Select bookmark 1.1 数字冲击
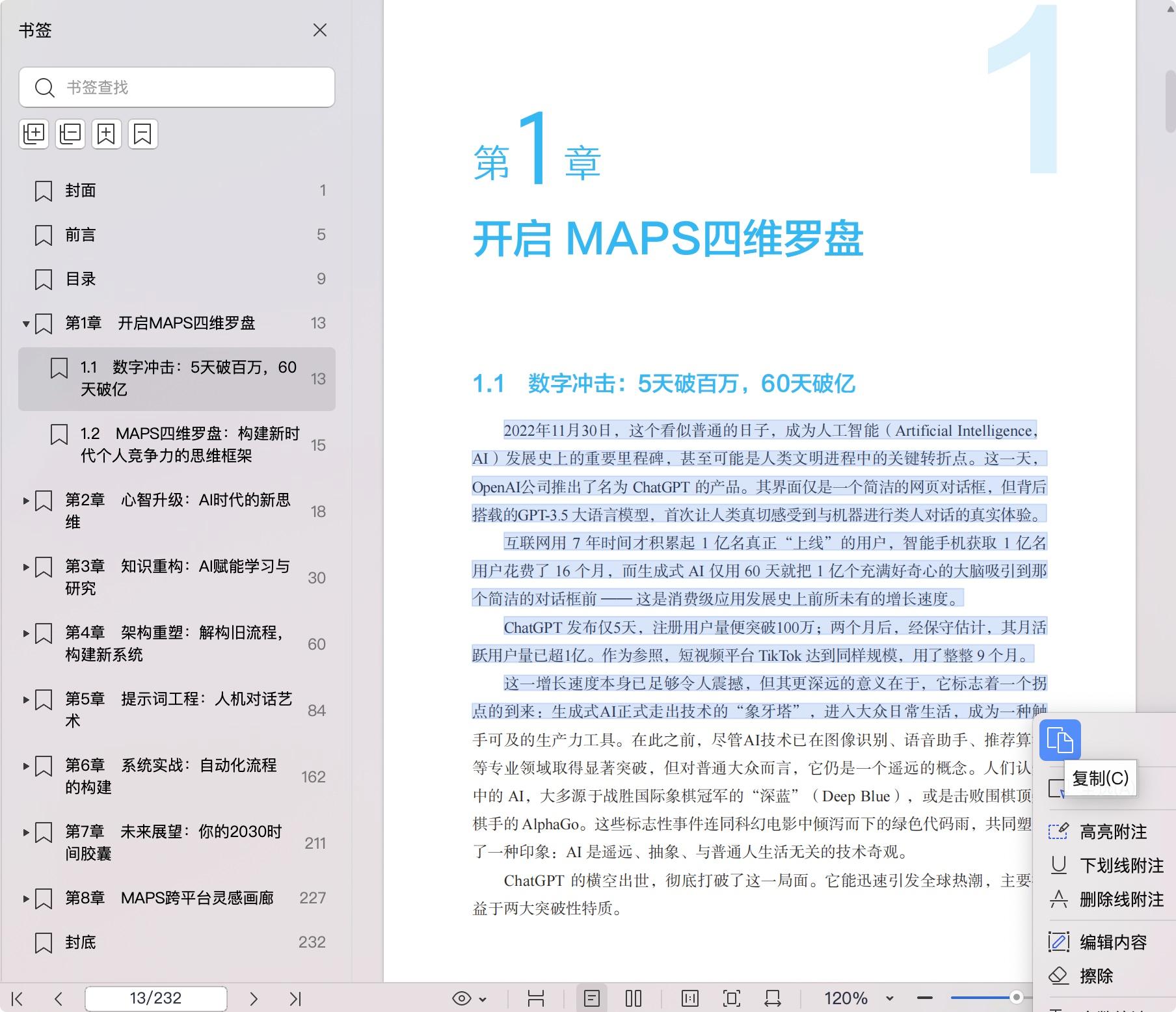Image resolution: width=1176 pixels, height=1012 pixels. click(177, 379)
